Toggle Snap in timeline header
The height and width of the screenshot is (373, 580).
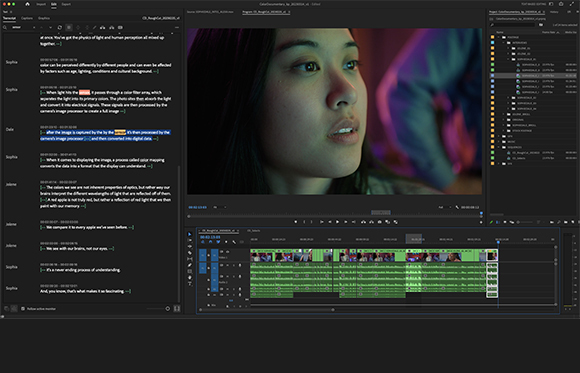(x=210, y=242)
